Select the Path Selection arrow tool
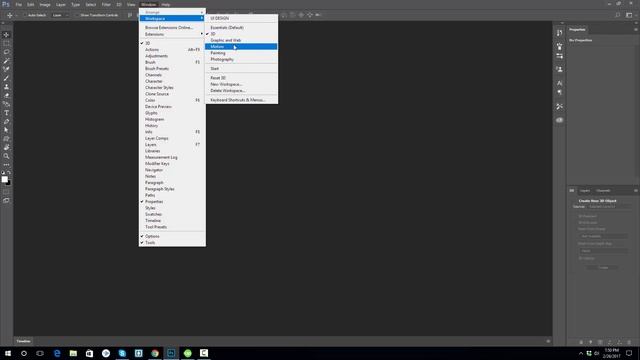Screen dimensions: 640x360 [x=6, y=130]
